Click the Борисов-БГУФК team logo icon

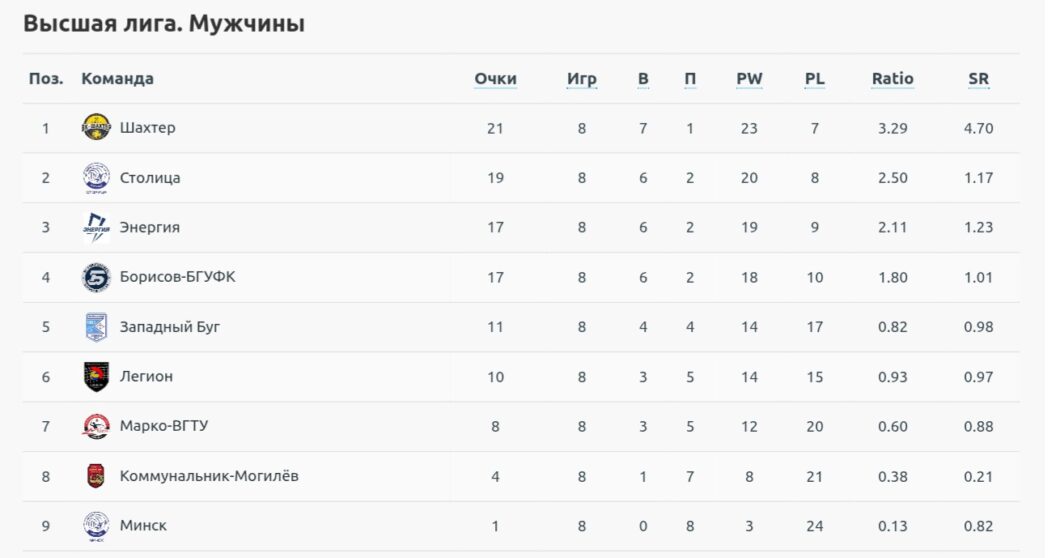pos(96,277)
